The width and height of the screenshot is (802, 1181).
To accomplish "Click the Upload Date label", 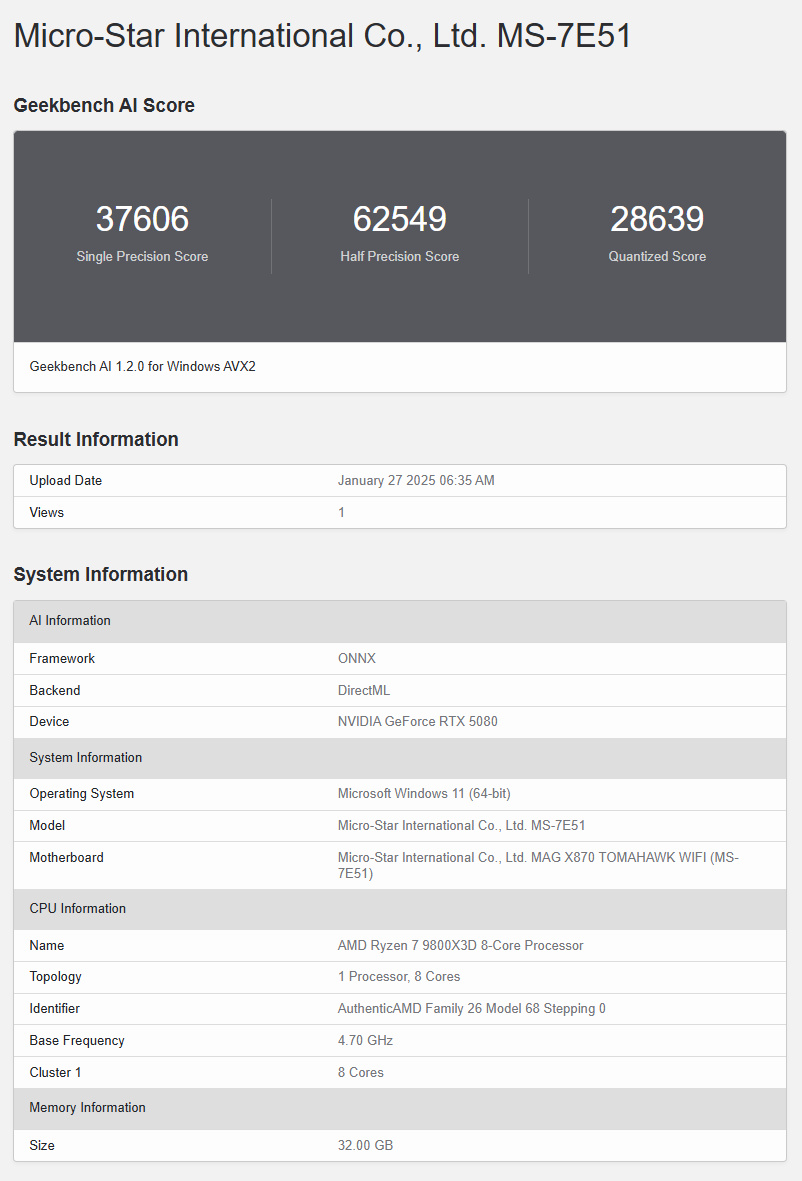I will 66,481.
